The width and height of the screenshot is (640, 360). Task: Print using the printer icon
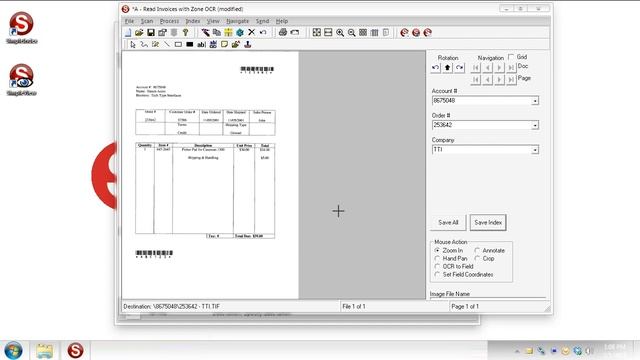point(282,33)
